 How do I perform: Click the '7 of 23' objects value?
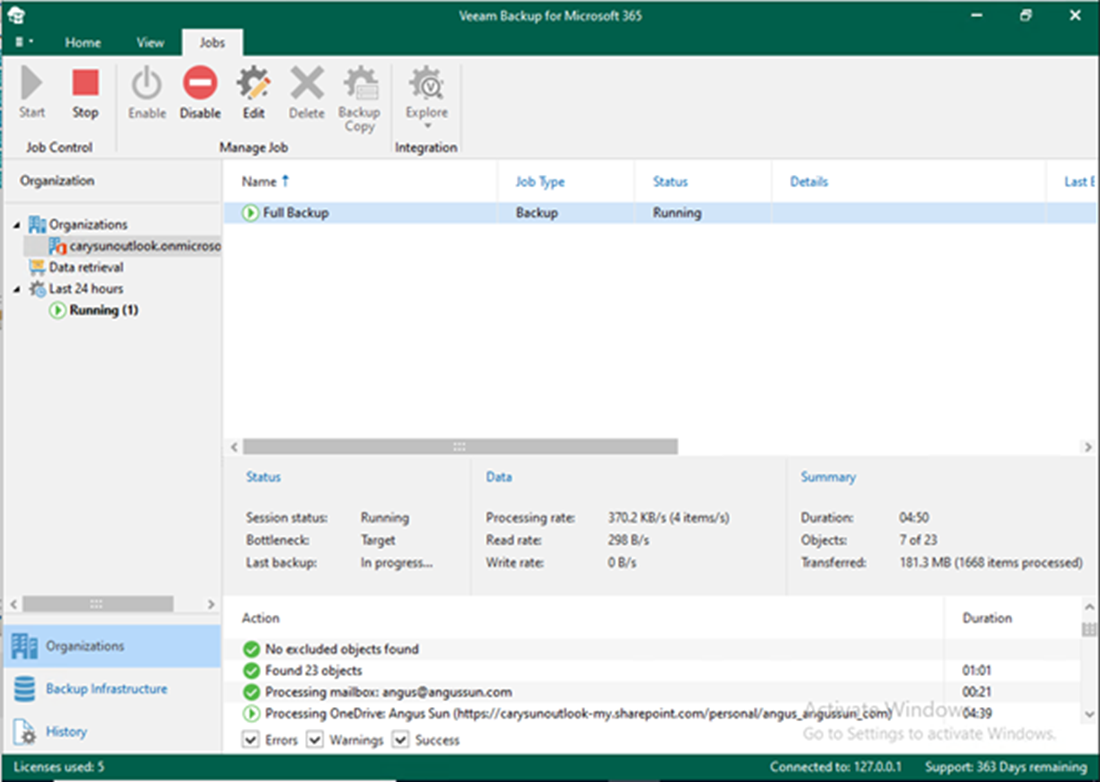(918, 540)
